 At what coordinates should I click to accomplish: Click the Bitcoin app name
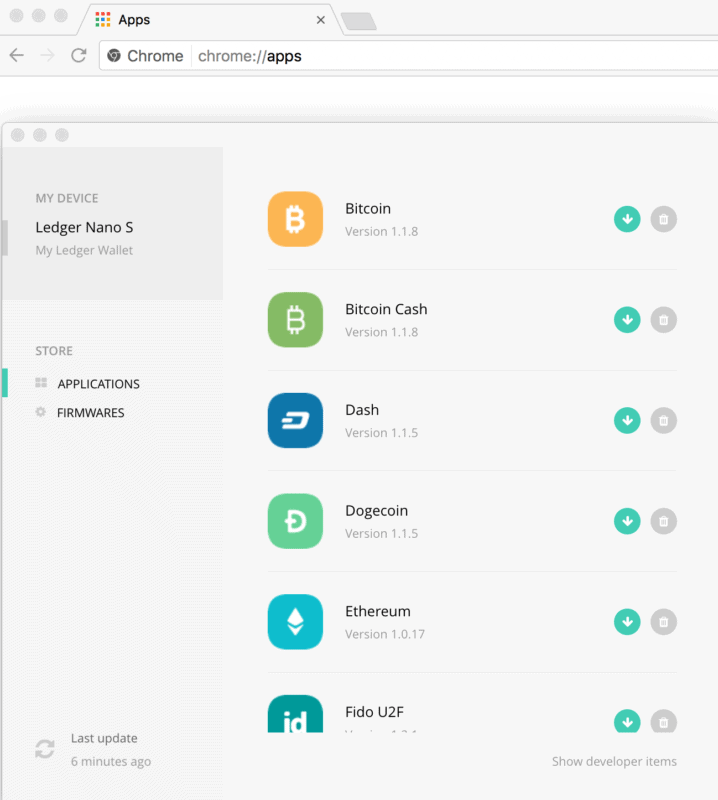coord(368,209)
